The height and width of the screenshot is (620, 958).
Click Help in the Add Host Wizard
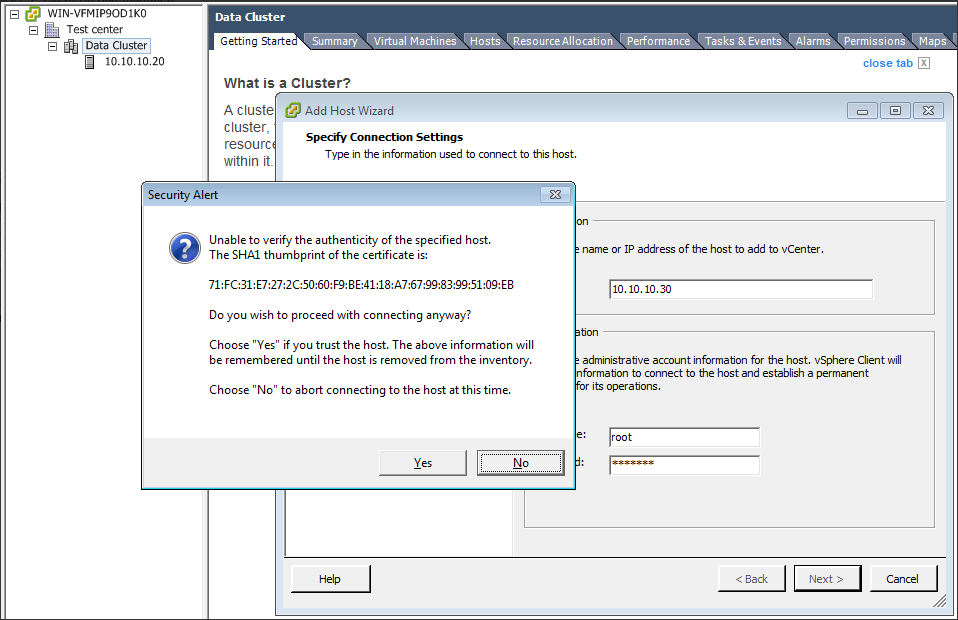pos(331,578)
